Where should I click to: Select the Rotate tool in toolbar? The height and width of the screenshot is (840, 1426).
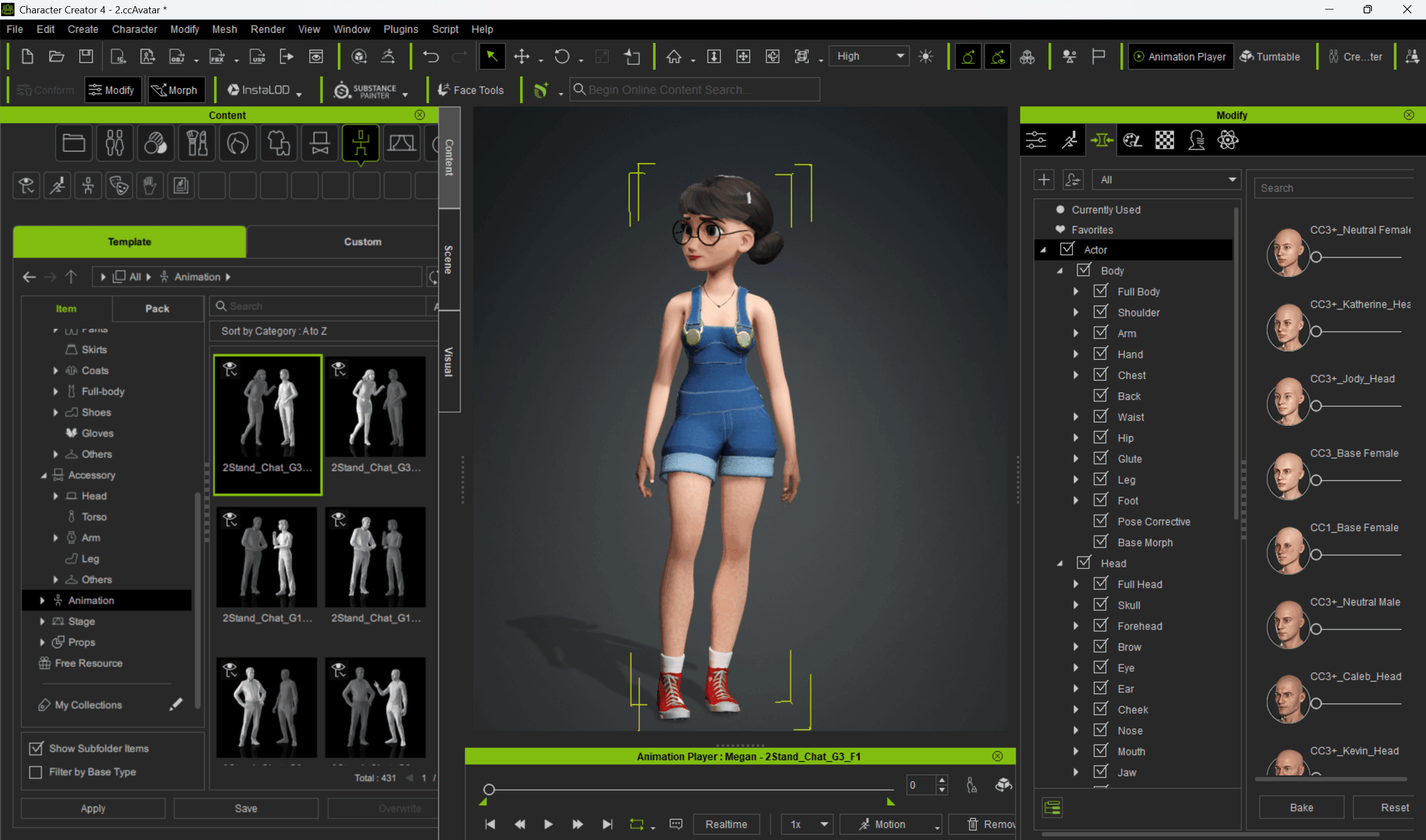561,57
